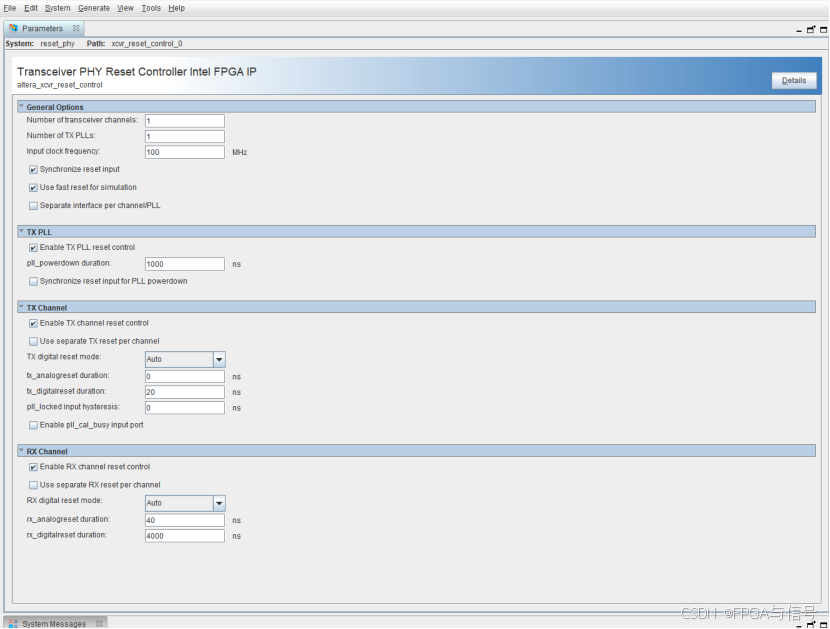The width and height of the screenshot is (830, 629).
Task: Collapse the General Options section
Action: tap(24, 106)
